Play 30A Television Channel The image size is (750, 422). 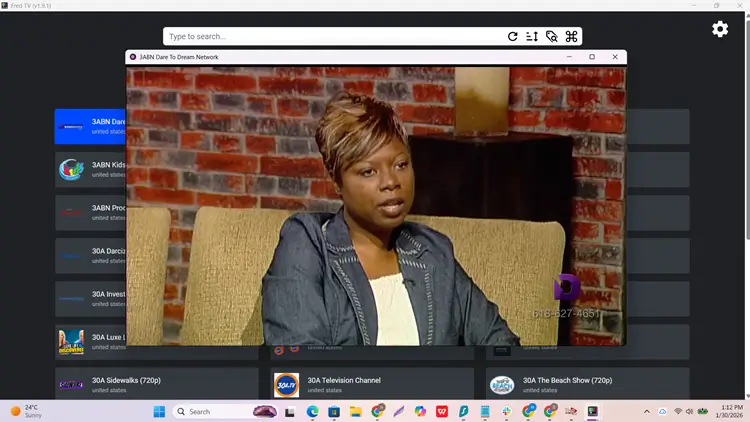[372, 384]
